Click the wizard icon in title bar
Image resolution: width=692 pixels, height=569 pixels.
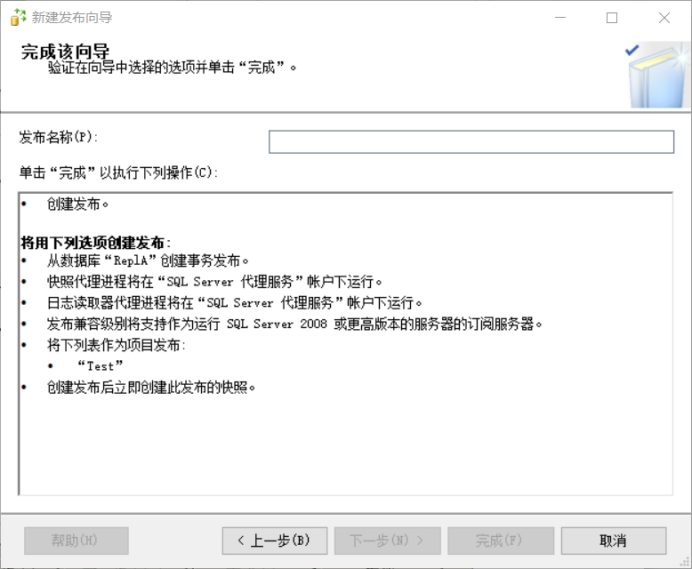(18, 17)
